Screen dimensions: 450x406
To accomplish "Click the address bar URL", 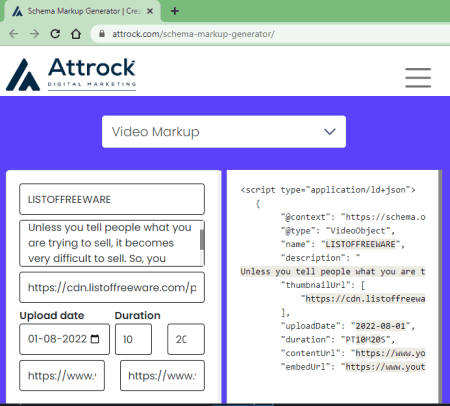I will [x=193, y=34].
